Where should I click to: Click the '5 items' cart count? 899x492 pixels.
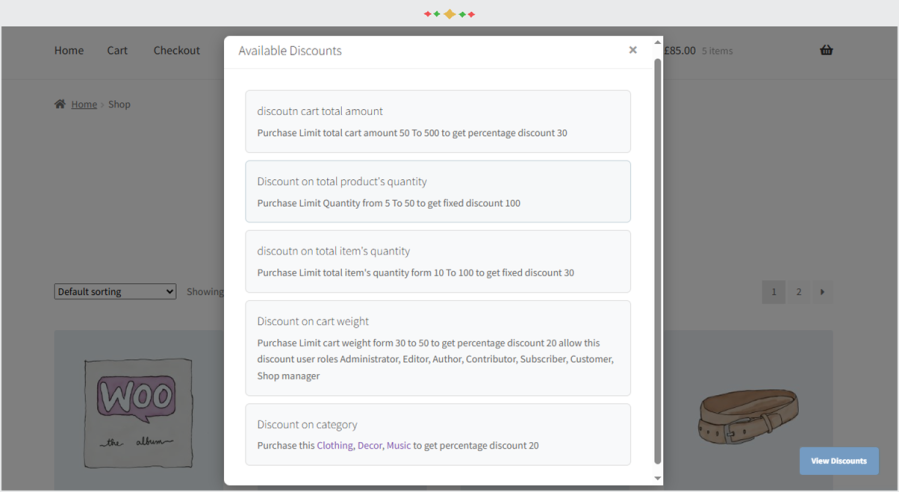tap(717, 51)
